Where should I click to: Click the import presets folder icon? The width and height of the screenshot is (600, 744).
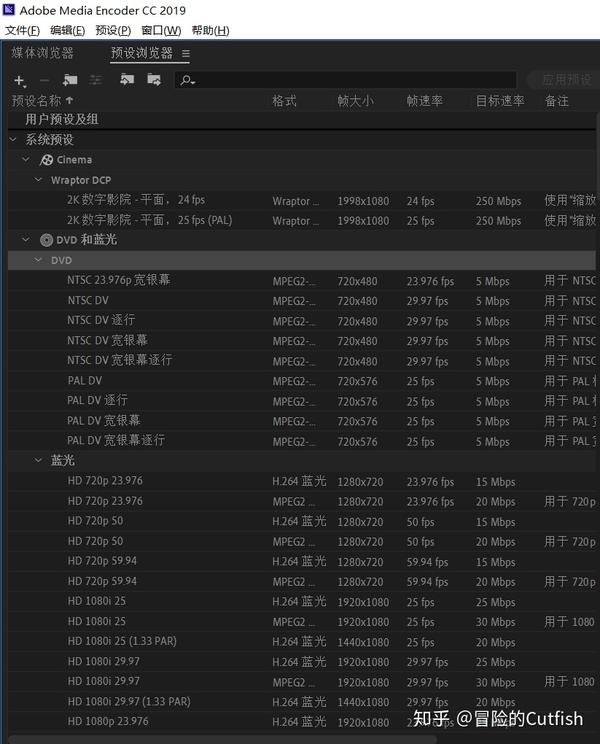[127, 79]
